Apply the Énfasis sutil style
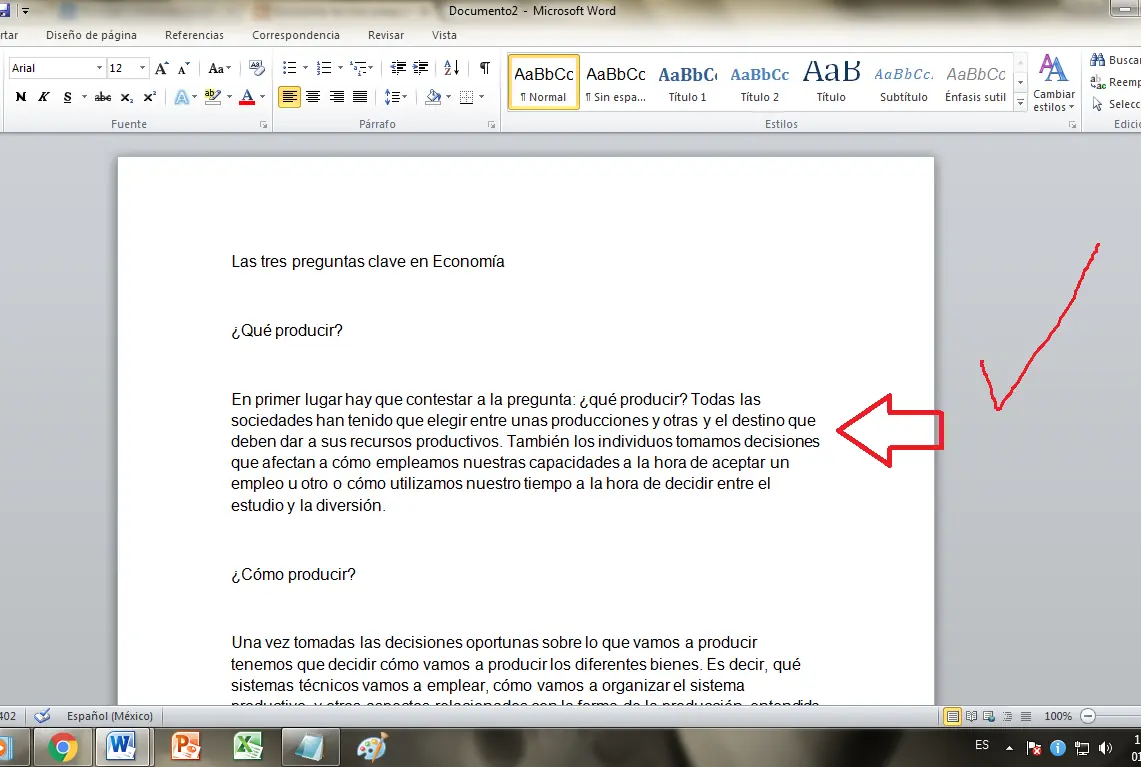 976,82
